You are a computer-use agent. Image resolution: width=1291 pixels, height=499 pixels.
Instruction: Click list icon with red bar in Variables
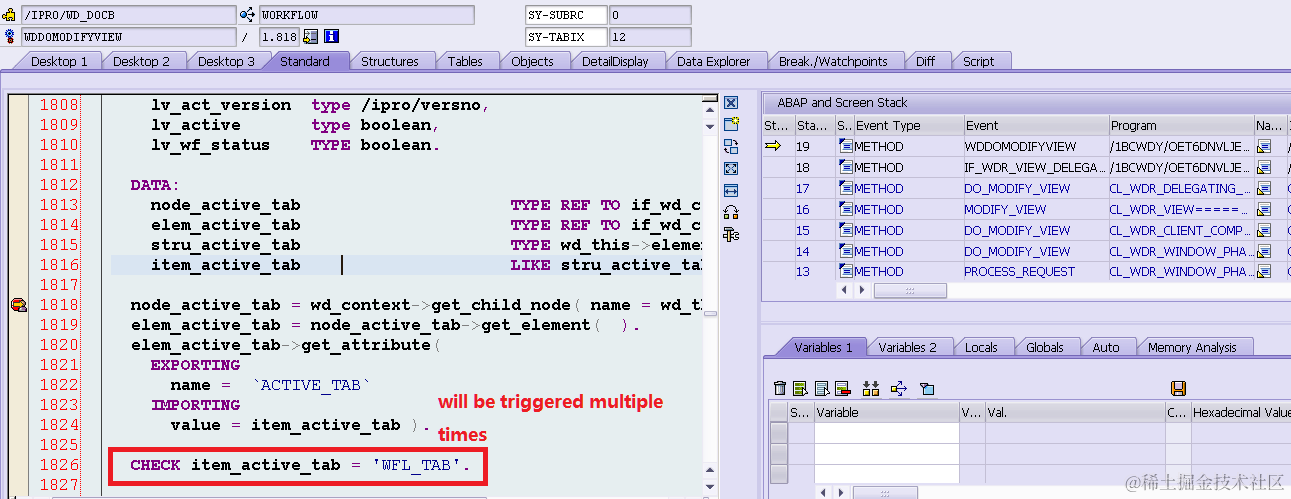click(842, 388)
